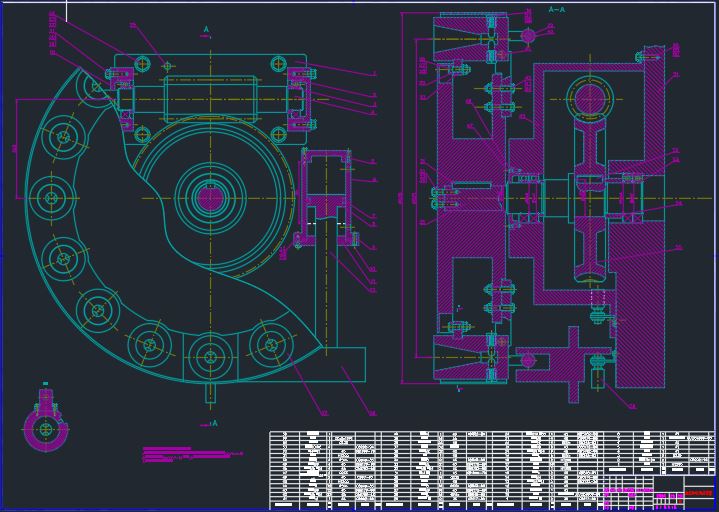Select the hatched ball near A-A view top
Screen dimensions: 719x512
point(528,35)
